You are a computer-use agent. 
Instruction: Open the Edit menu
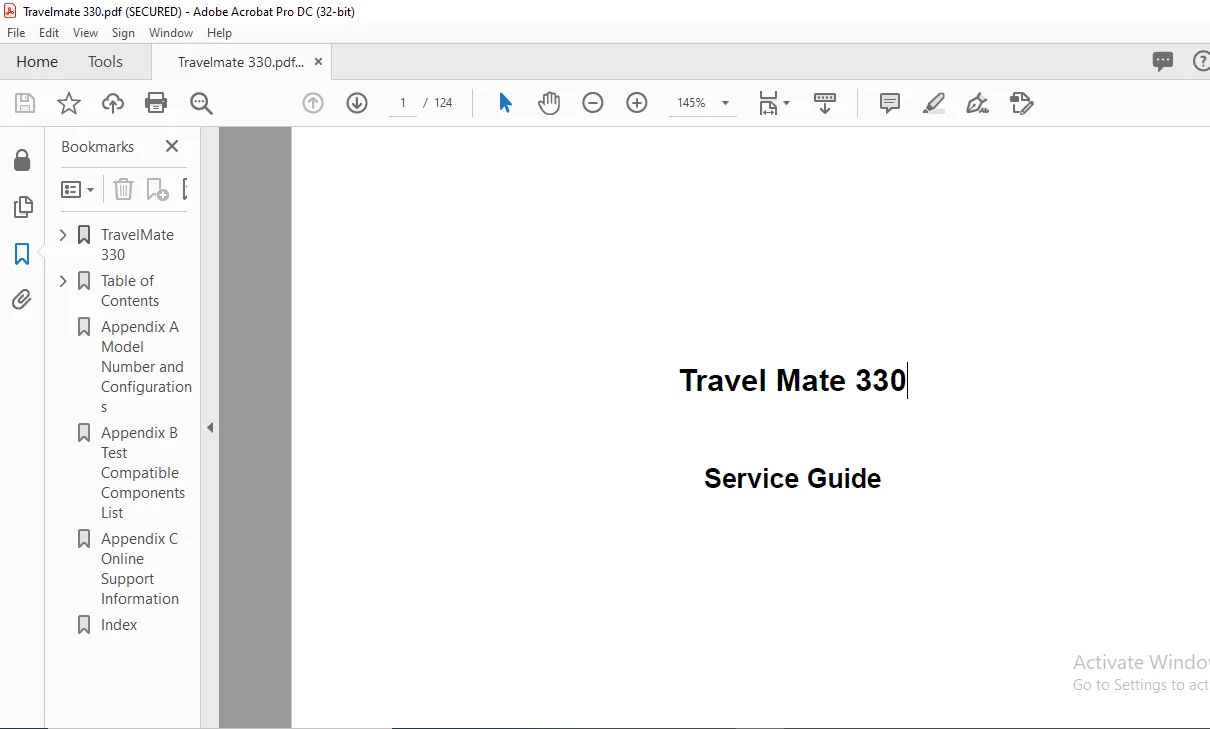(49, 33)
